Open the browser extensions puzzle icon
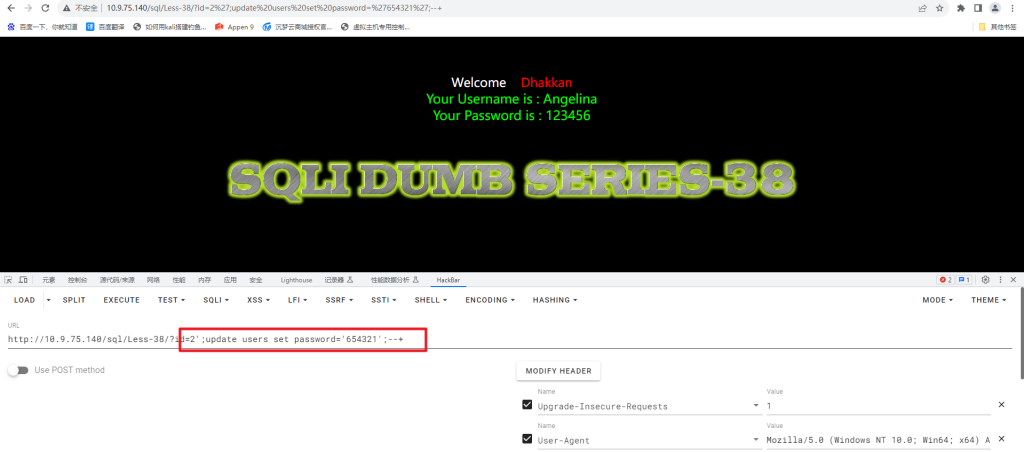The width and height of the screenshot is (1024, 452). pyautogui.click(x=962, y=8)
